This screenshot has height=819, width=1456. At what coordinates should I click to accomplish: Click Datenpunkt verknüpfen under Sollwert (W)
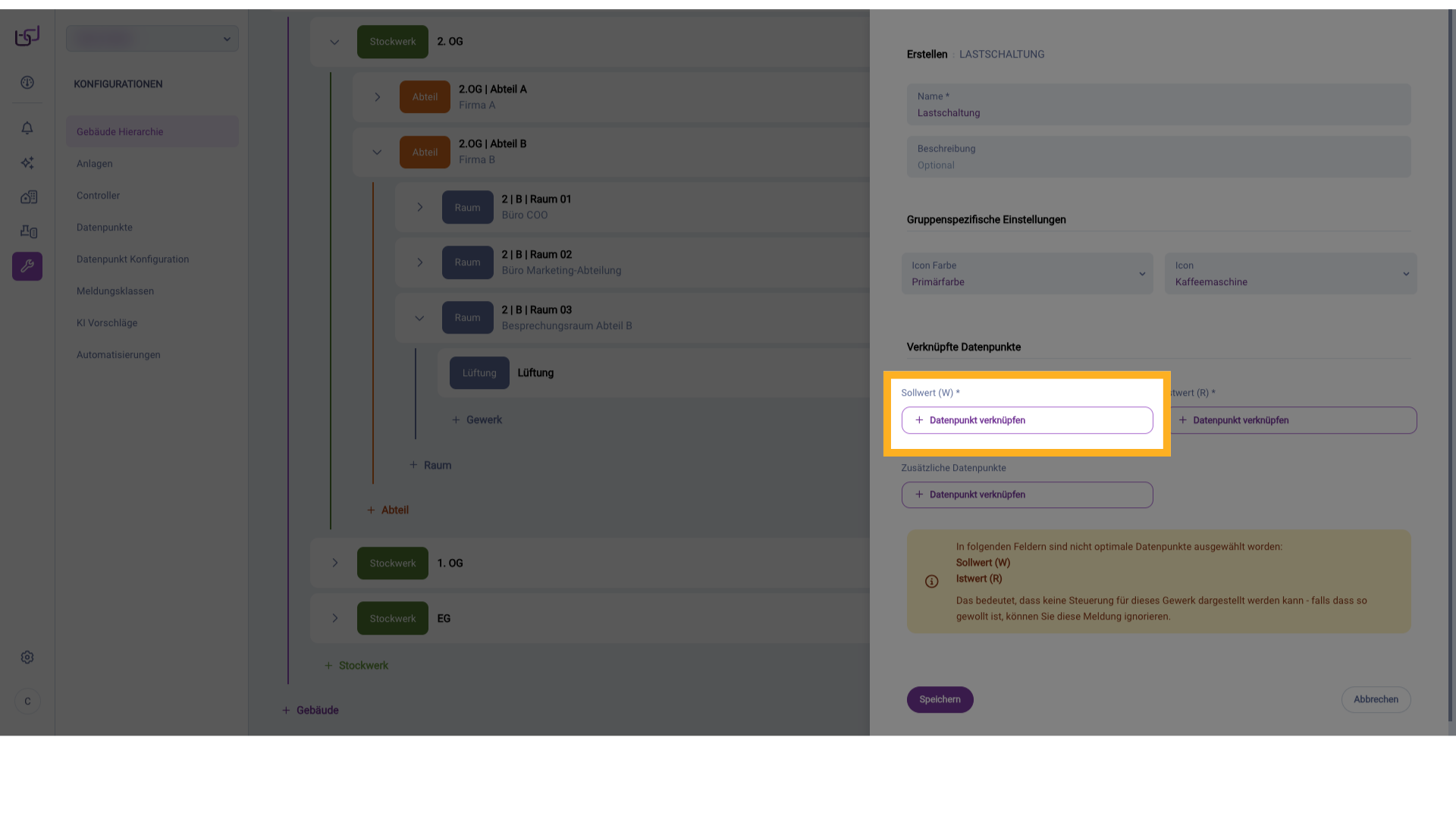click(1027, 420)
